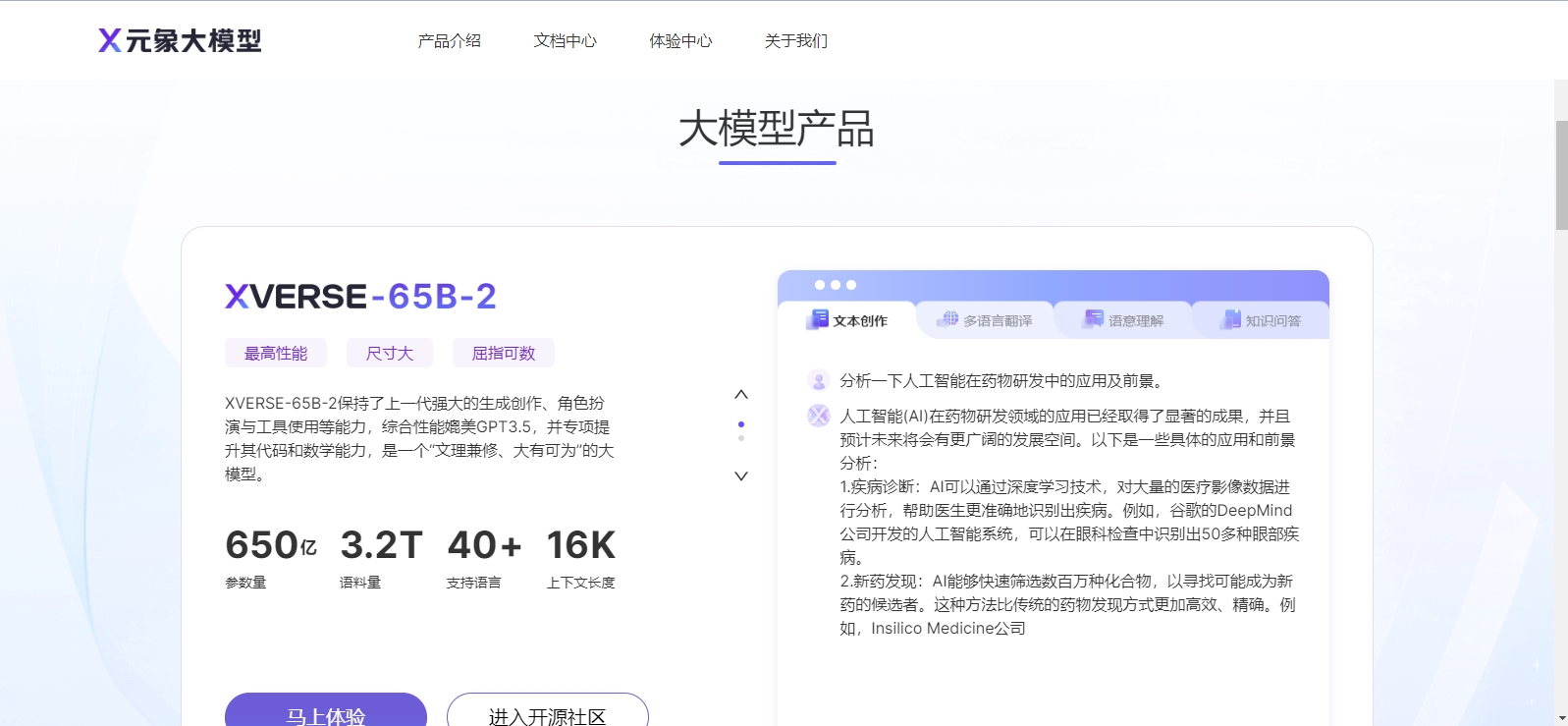Select the first carousel indicator dot
Viewport: 1568px width, 726px height.
point(741,424)
